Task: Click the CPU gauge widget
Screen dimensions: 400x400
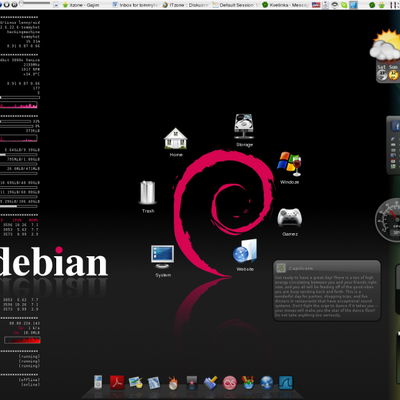Action: coord(388,221)
